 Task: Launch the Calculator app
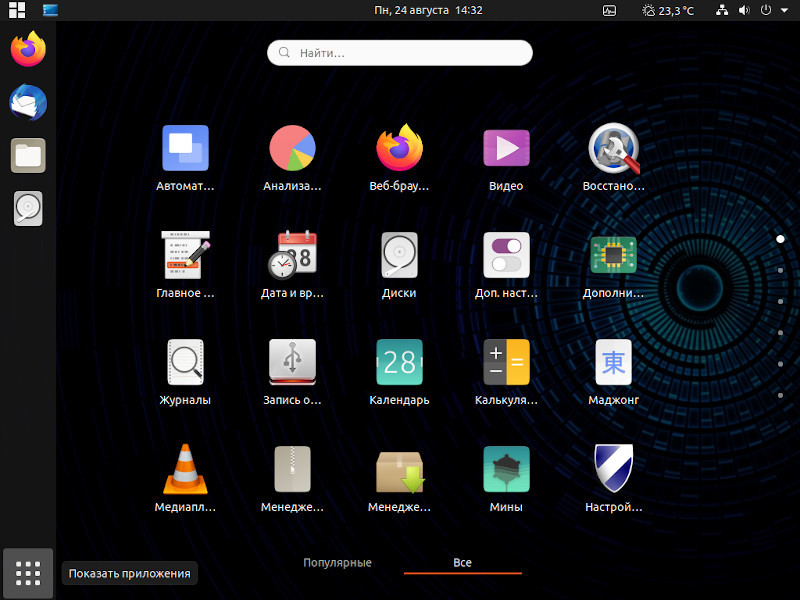506,363
